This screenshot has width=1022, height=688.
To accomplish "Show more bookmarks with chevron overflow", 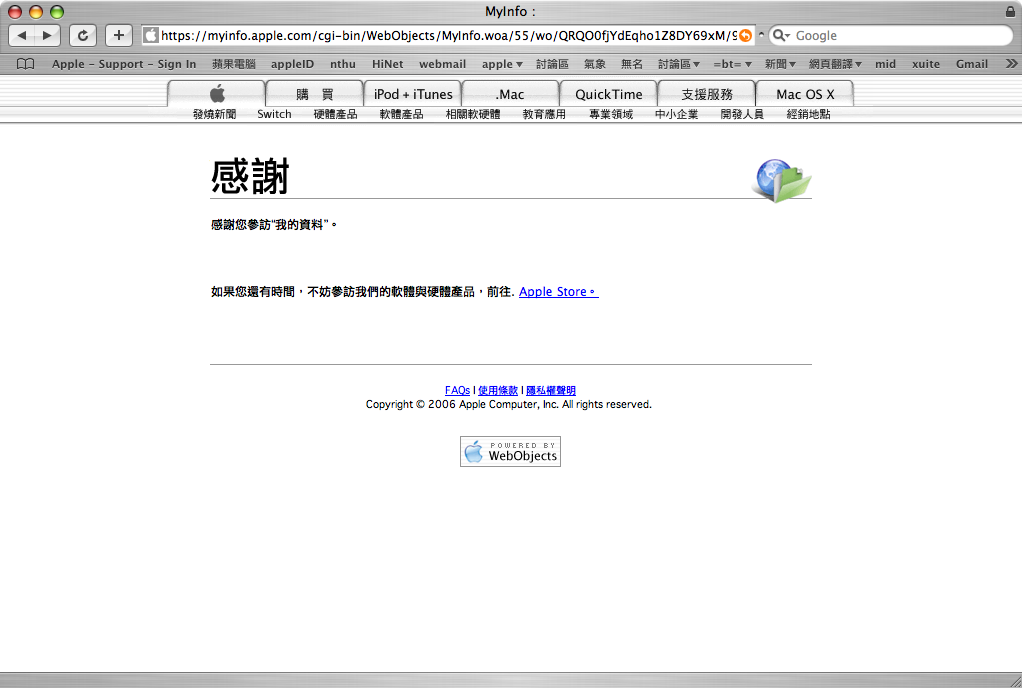I will click(1011, 64).
